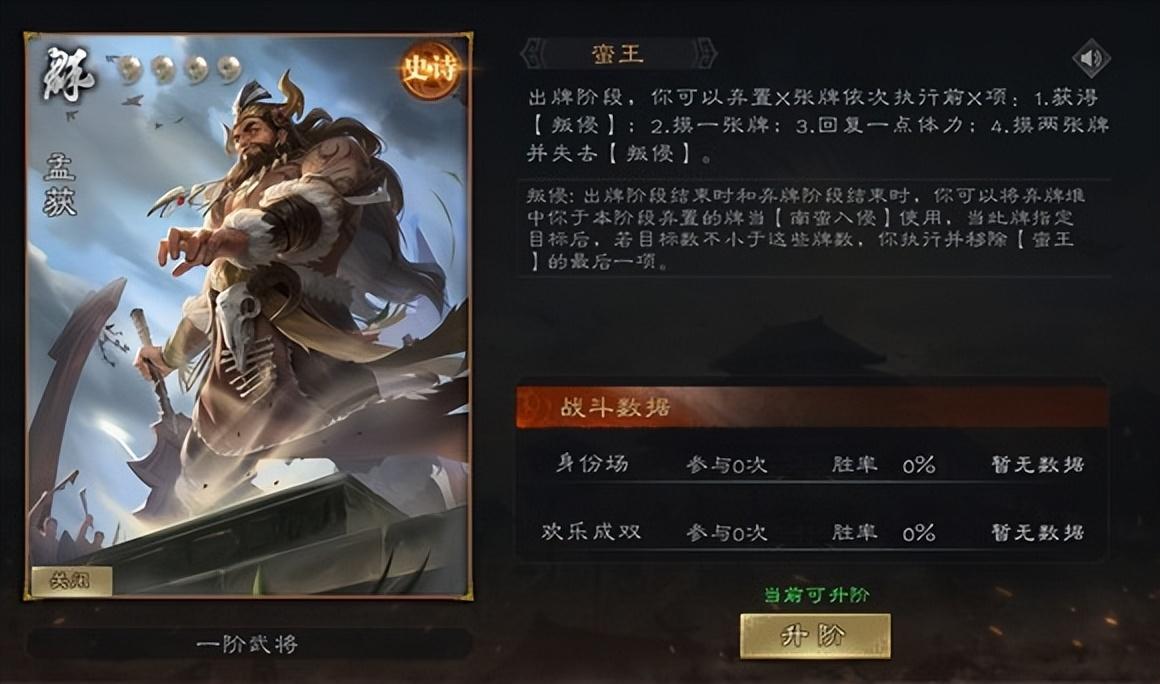Select the third star orb on card
The width and height of the screenshot is (1160, 684).
196,69
